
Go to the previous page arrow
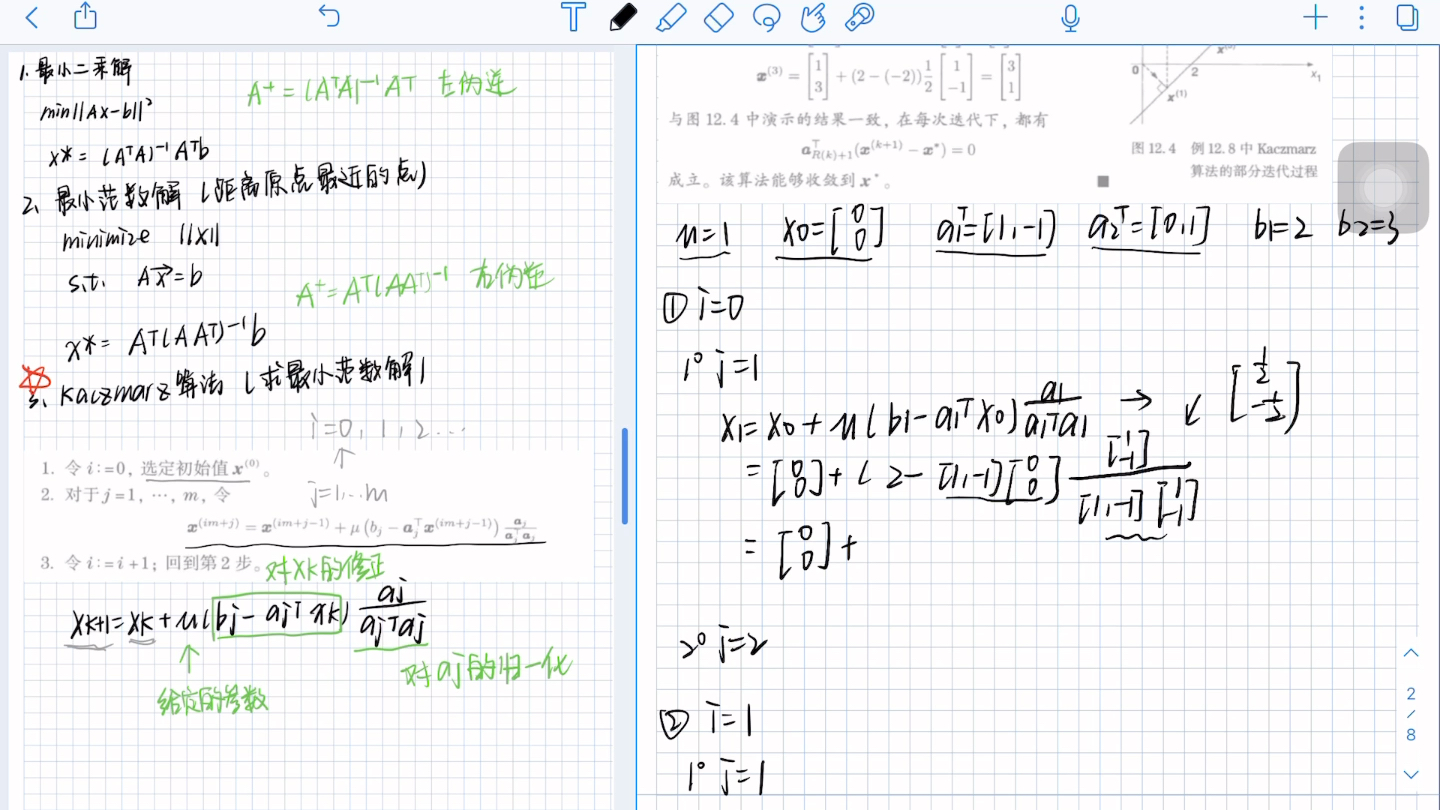[x=1411, y=653]
